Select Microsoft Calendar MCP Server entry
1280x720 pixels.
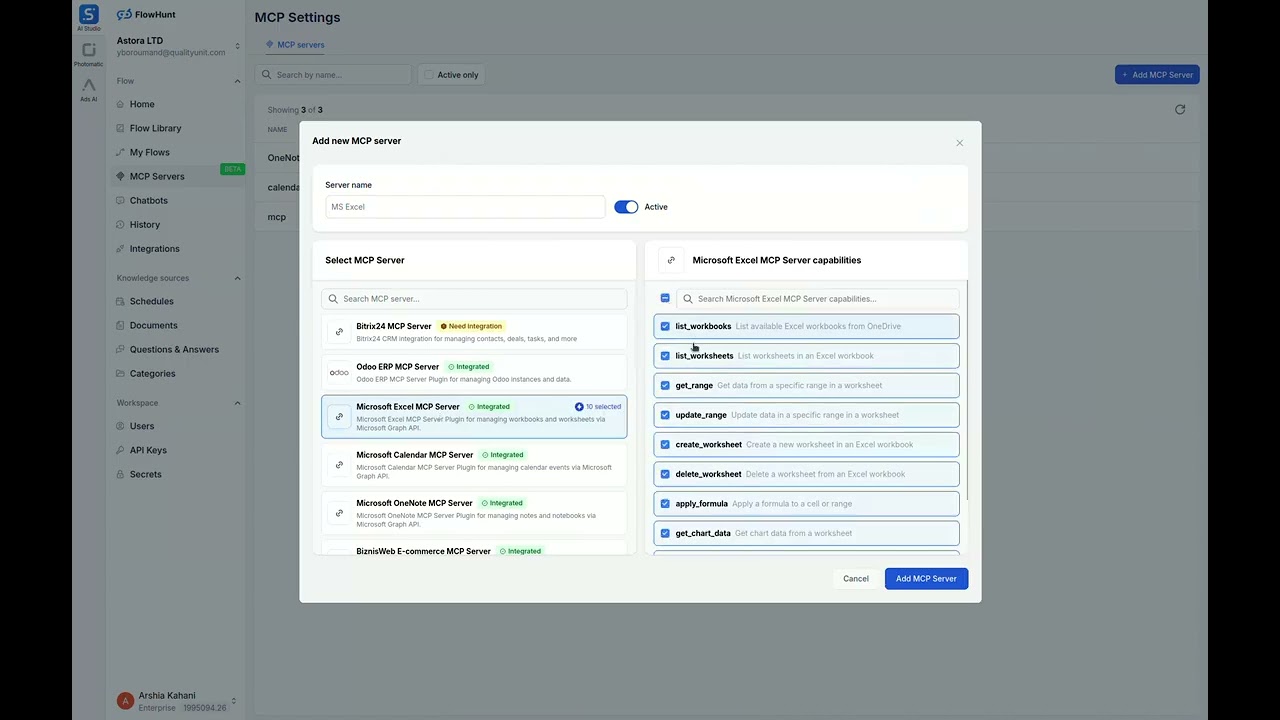pos(474,466)
